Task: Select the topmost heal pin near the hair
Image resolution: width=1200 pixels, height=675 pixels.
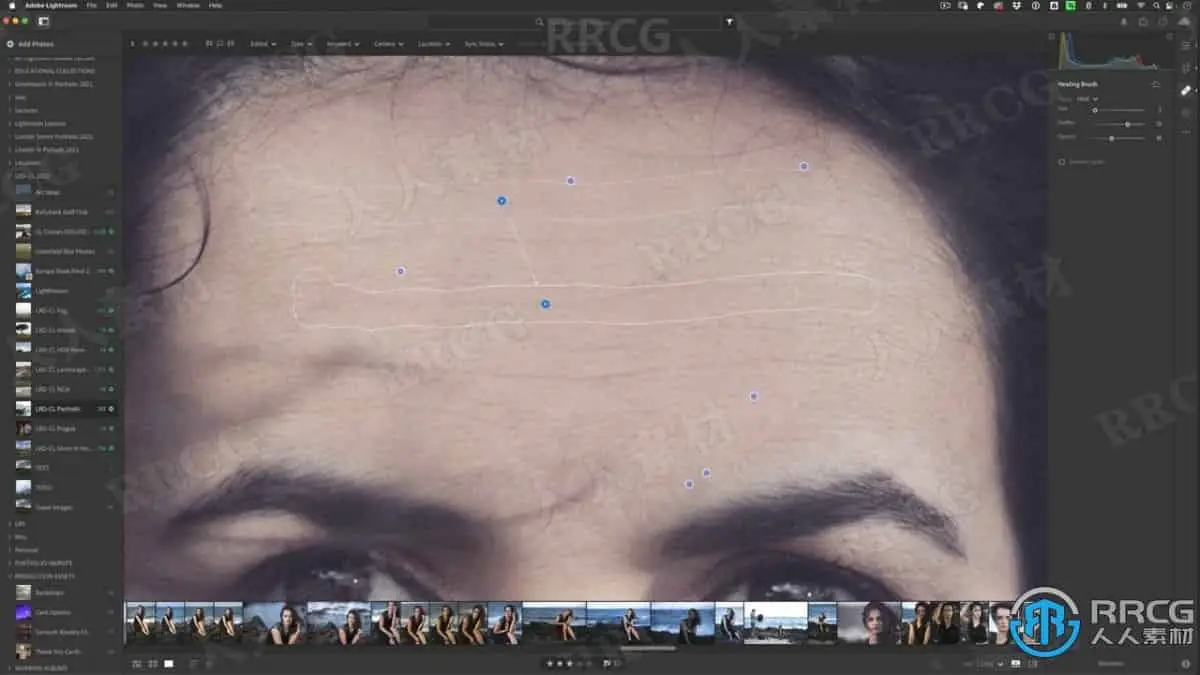Action: [x=803, y=166]
